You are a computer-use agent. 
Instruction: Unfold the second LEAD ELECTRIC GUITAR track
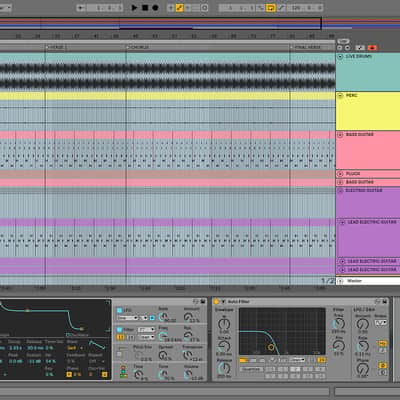pos(342,261)
